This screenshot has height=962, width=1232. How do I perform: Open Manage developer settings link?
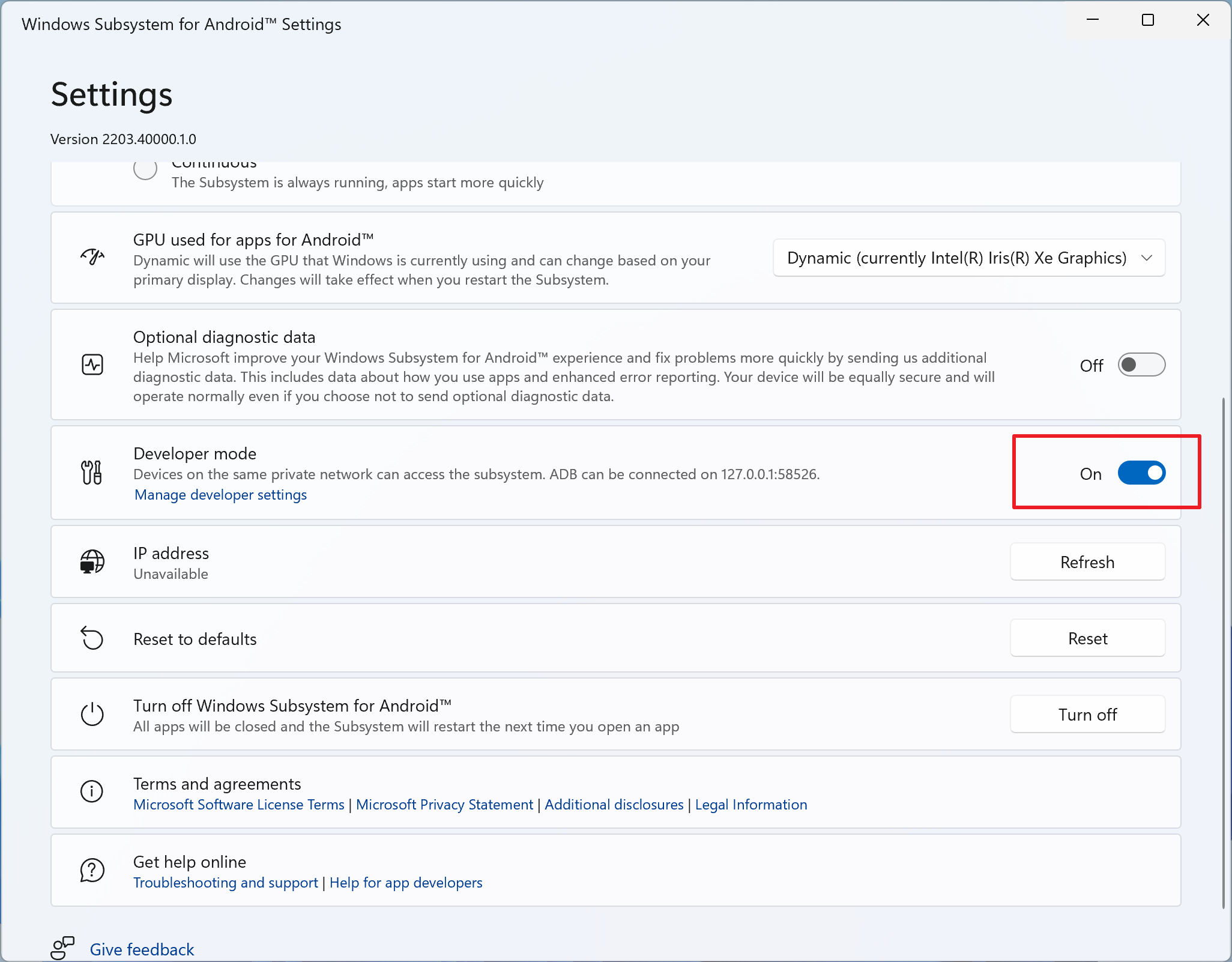coord(220,495)
